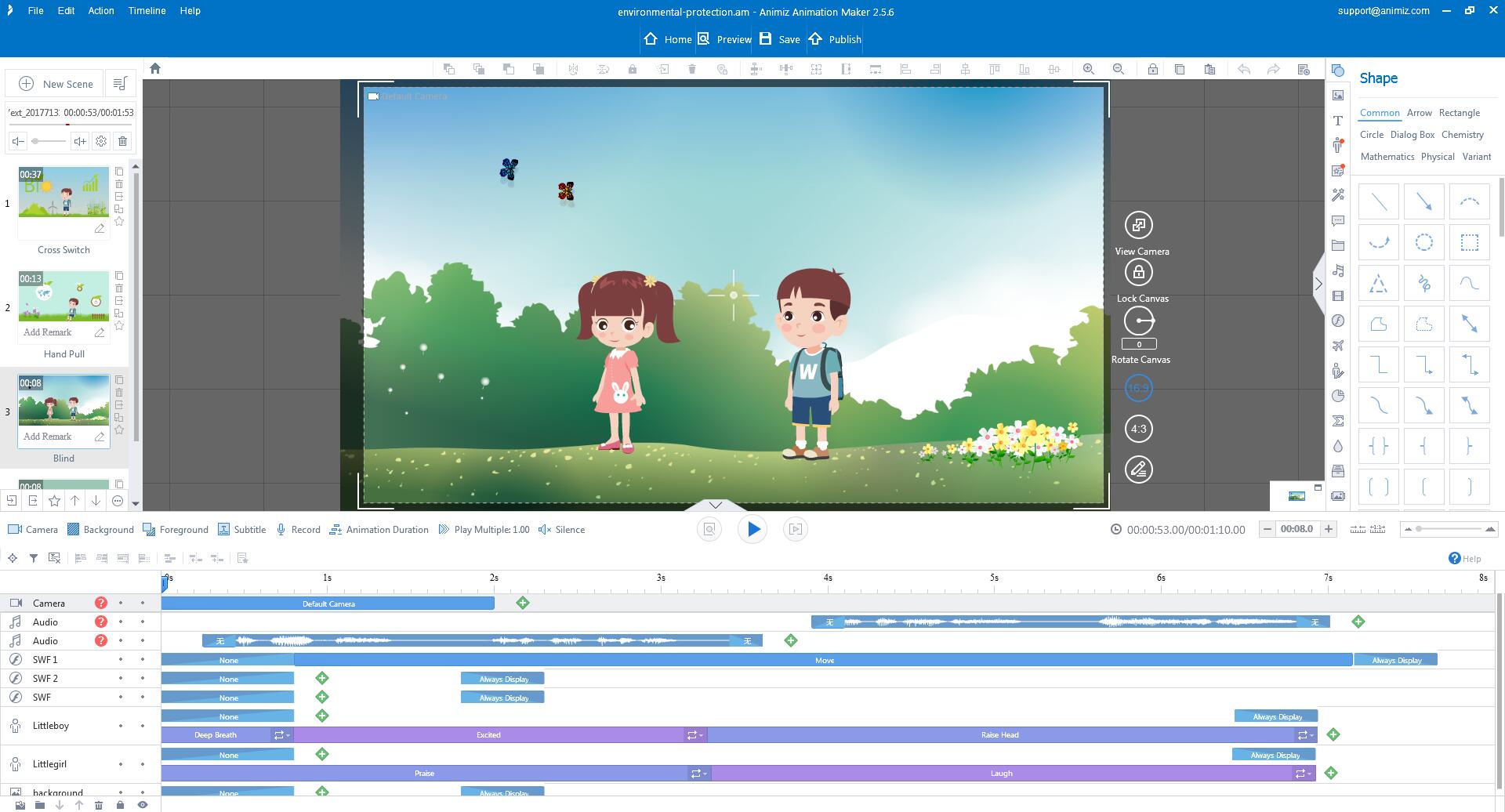Open the Shape tool in right sidebar
1505x812 pixels.
point(1338,71)
